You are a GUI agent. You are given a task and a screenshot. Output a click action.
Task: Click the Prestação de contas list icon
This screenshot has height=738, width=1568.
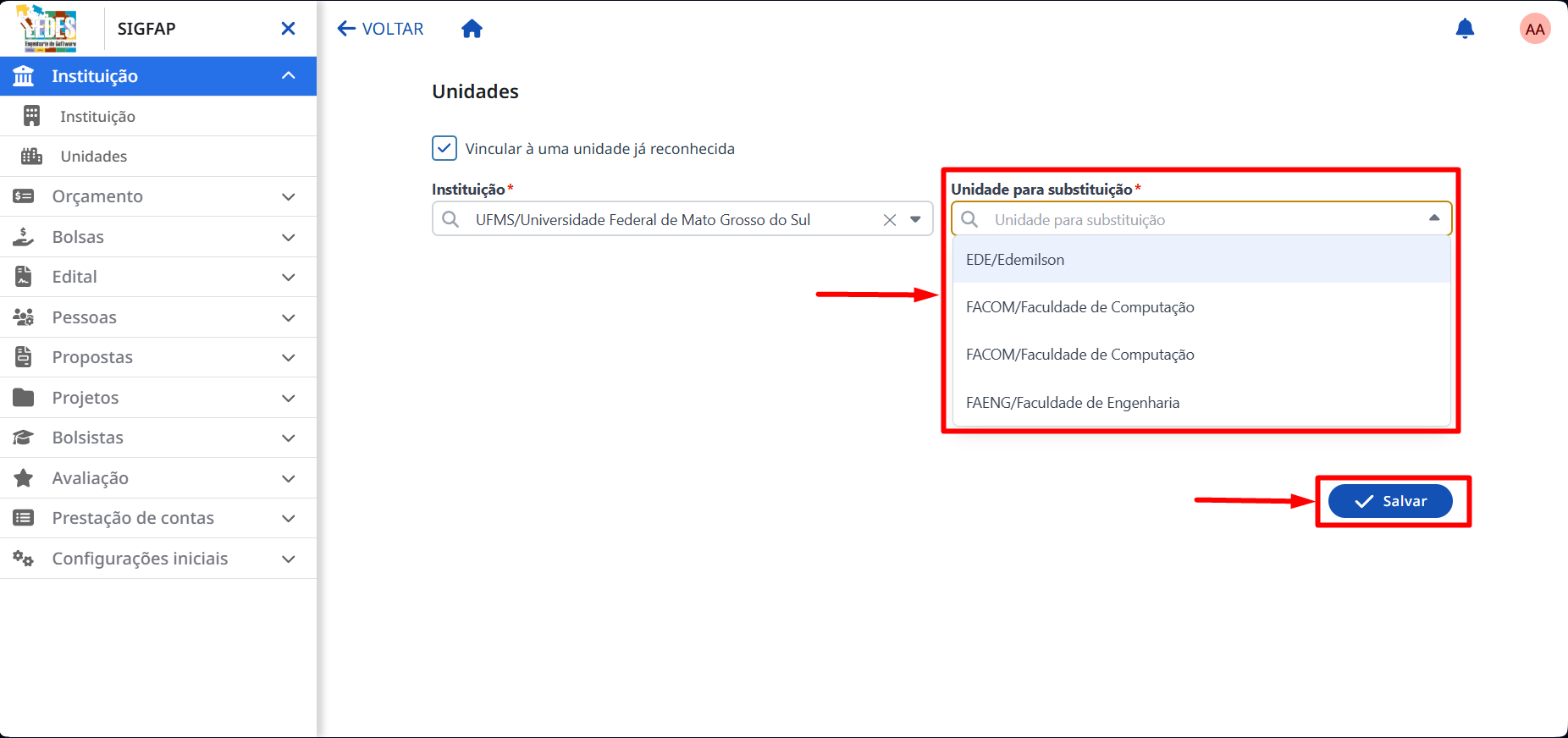(x=24, y=518)
